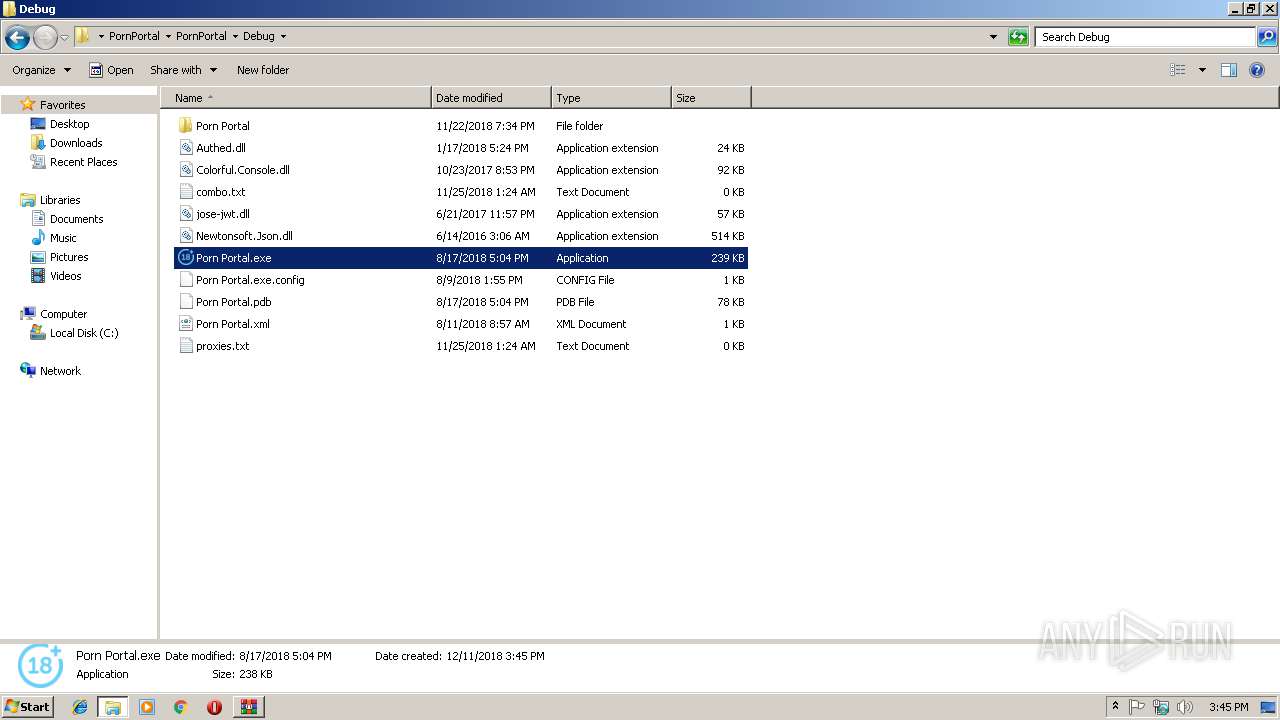1280x720 pixels.
Task: Open the address bar history dropdown
Action: [993, 37]
